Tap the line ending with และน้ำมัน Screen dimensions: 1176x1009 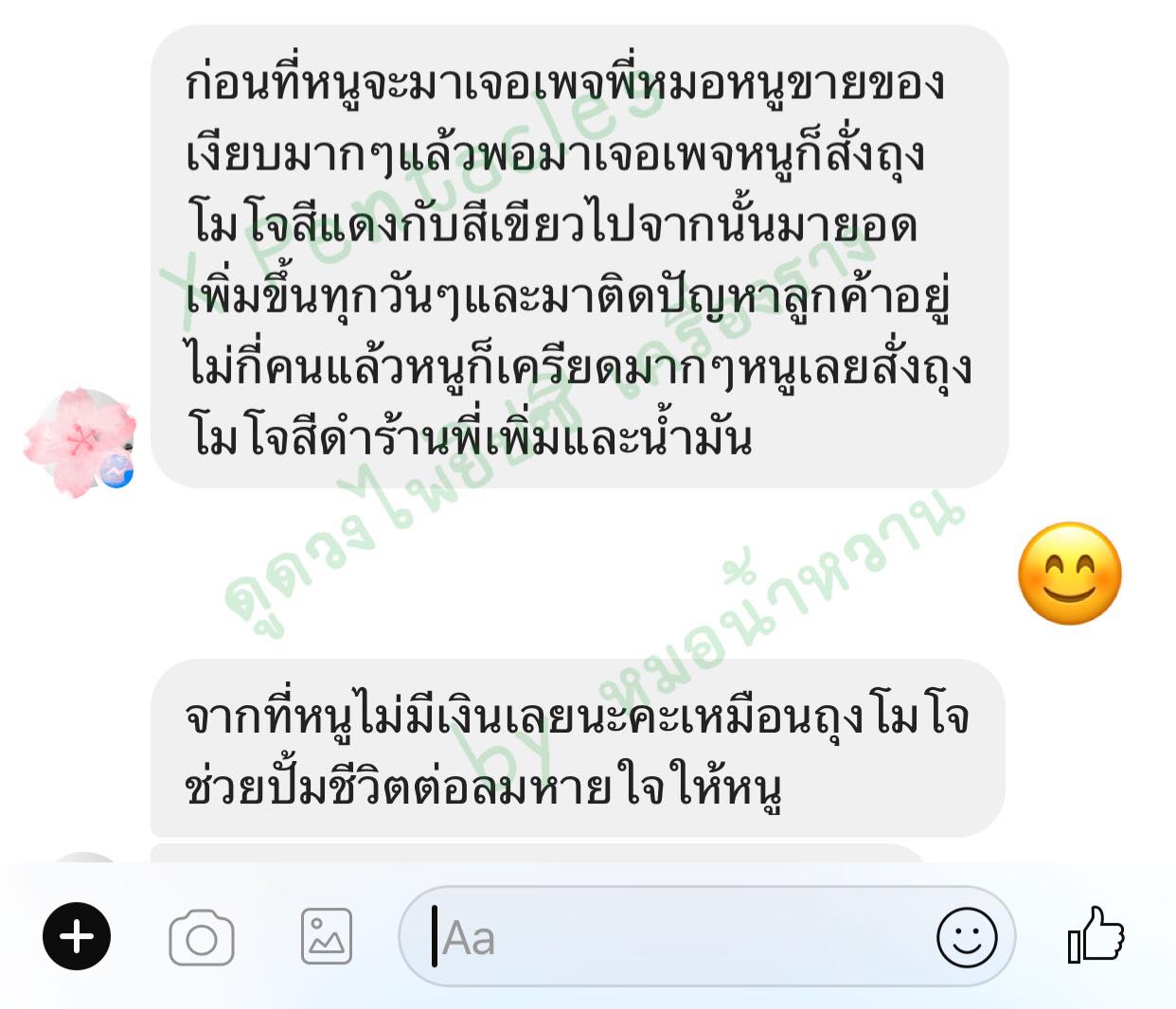click(x=470, y=436)
